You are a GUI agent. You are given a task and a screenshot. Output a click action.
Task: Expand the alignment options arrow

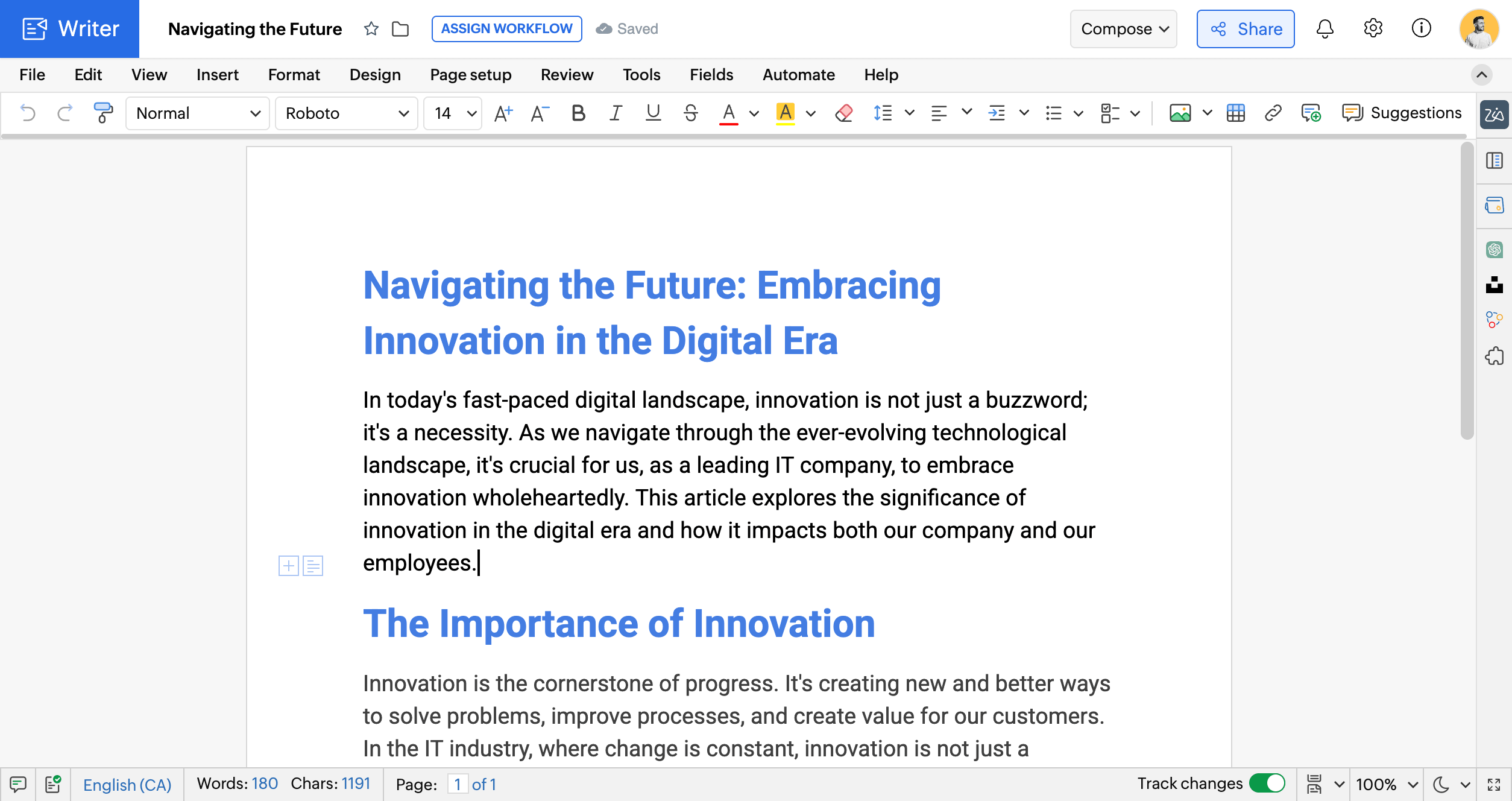966,112
